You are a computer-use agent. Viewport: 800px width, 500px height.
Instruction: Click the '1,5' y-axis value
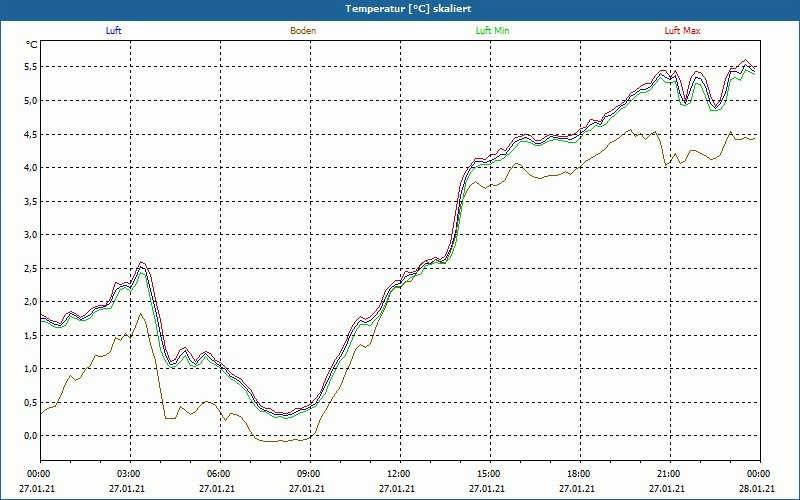point(31,335)
